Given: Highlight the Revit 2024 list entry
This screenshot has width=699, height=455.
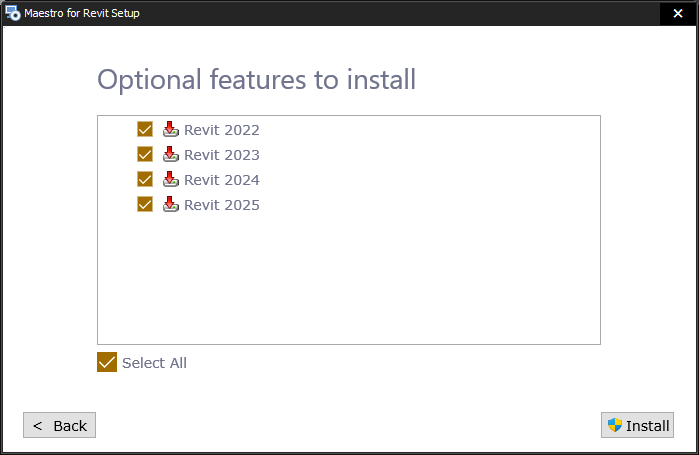Looking at the screenshot, I should 221,180.
